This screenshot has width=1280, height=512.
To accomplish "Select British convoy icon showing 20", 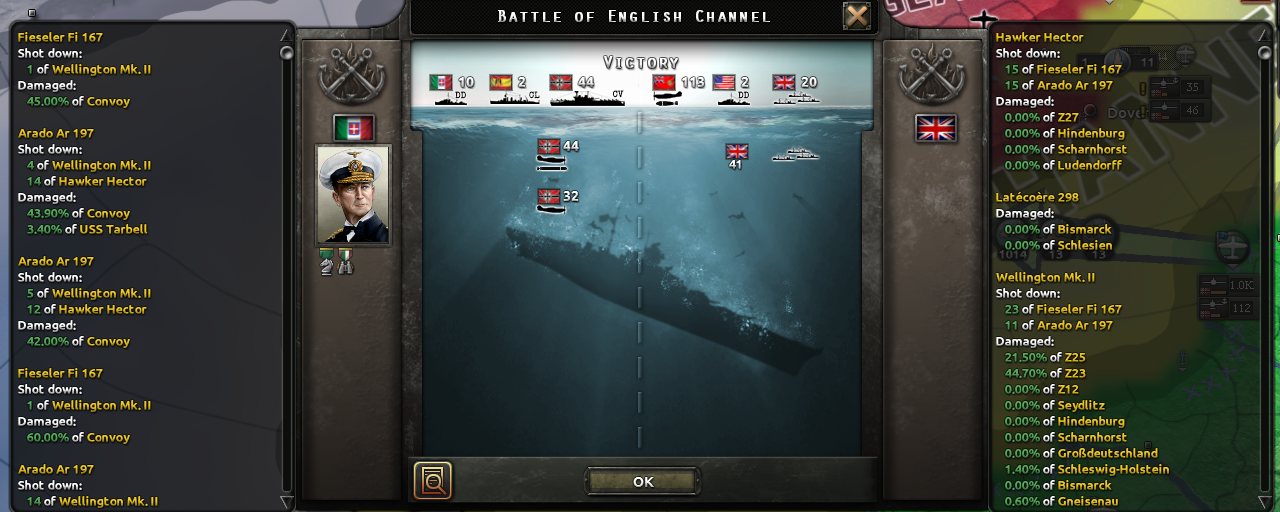I will (x=795, y=89).
